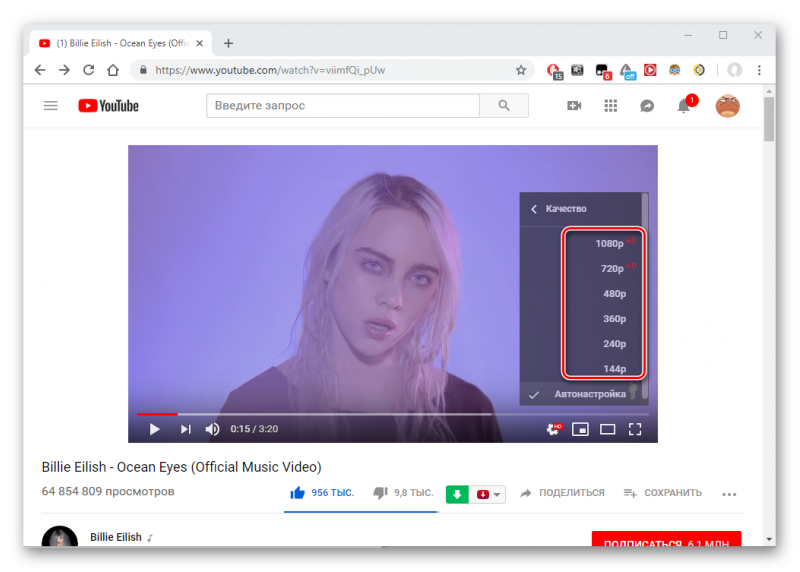This screenshot has width=800, height=572.
Task: Reload the YouTube page
Action: [x=89, y=70]
